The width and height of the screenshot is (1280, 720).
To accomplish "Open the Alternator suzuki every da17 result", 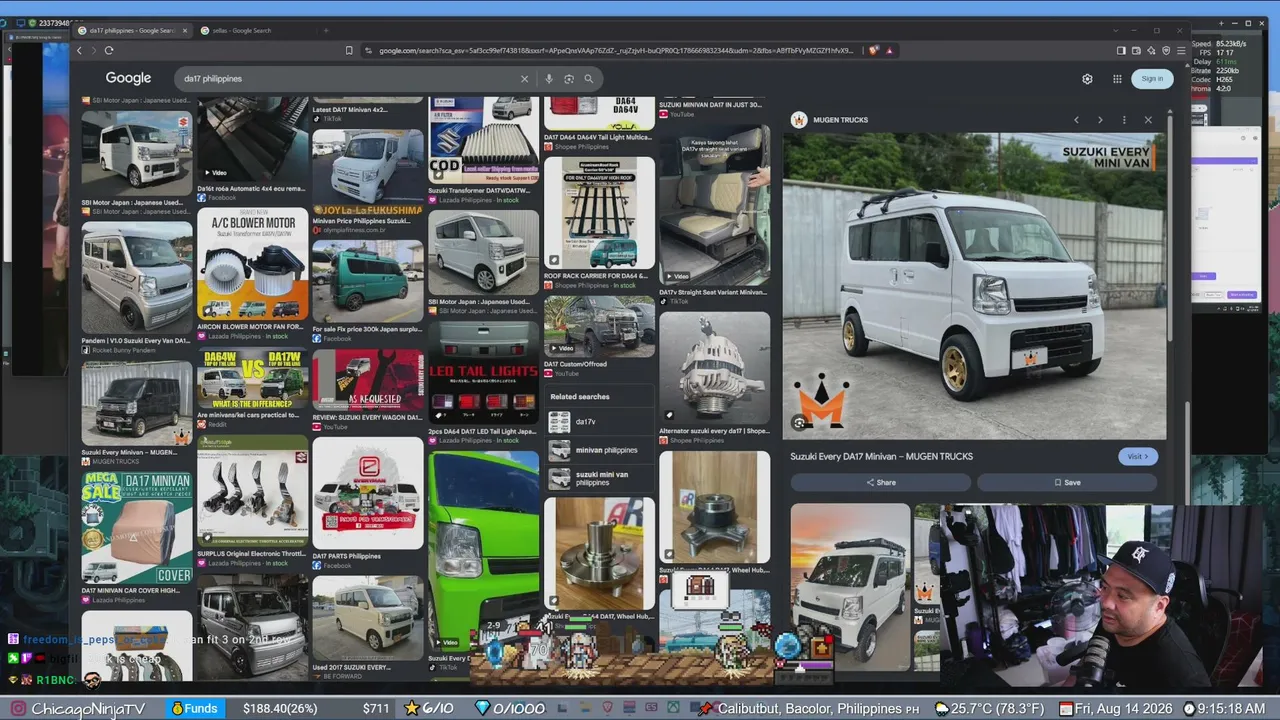I will pyautogui.click(x=714, y=367).
